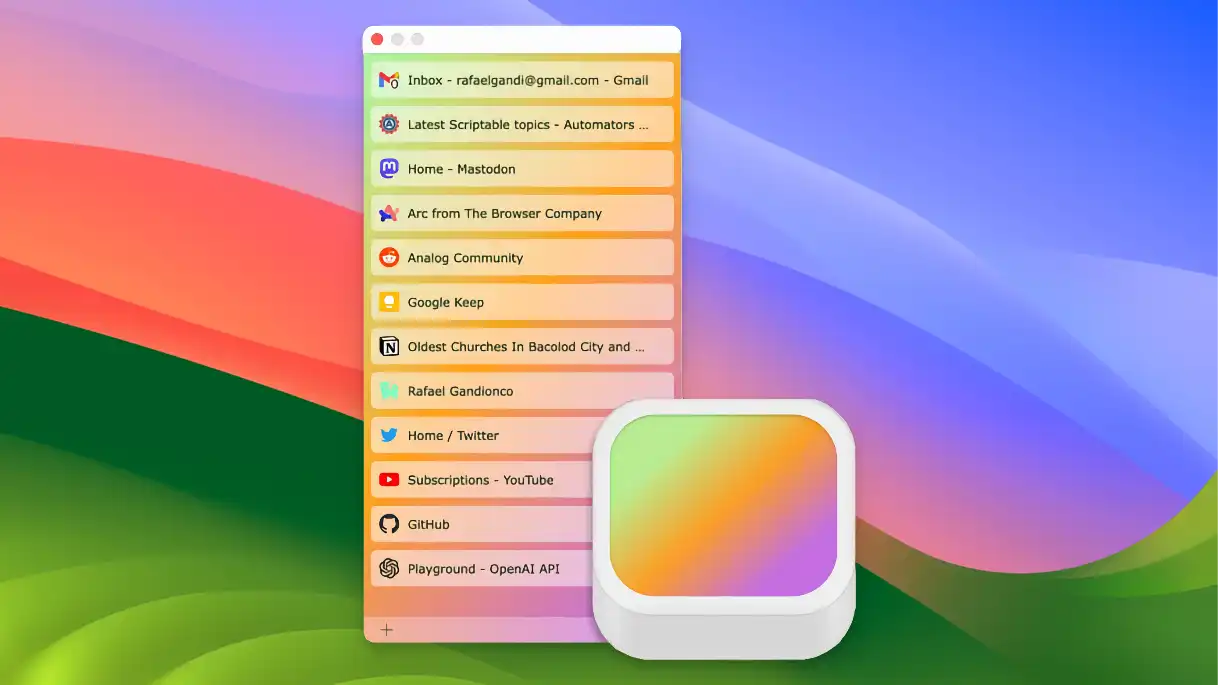The height and width of the screenshot is (685, 1218).
Task: Select the Reddit icon beside Analog Community
Action: 389,257
